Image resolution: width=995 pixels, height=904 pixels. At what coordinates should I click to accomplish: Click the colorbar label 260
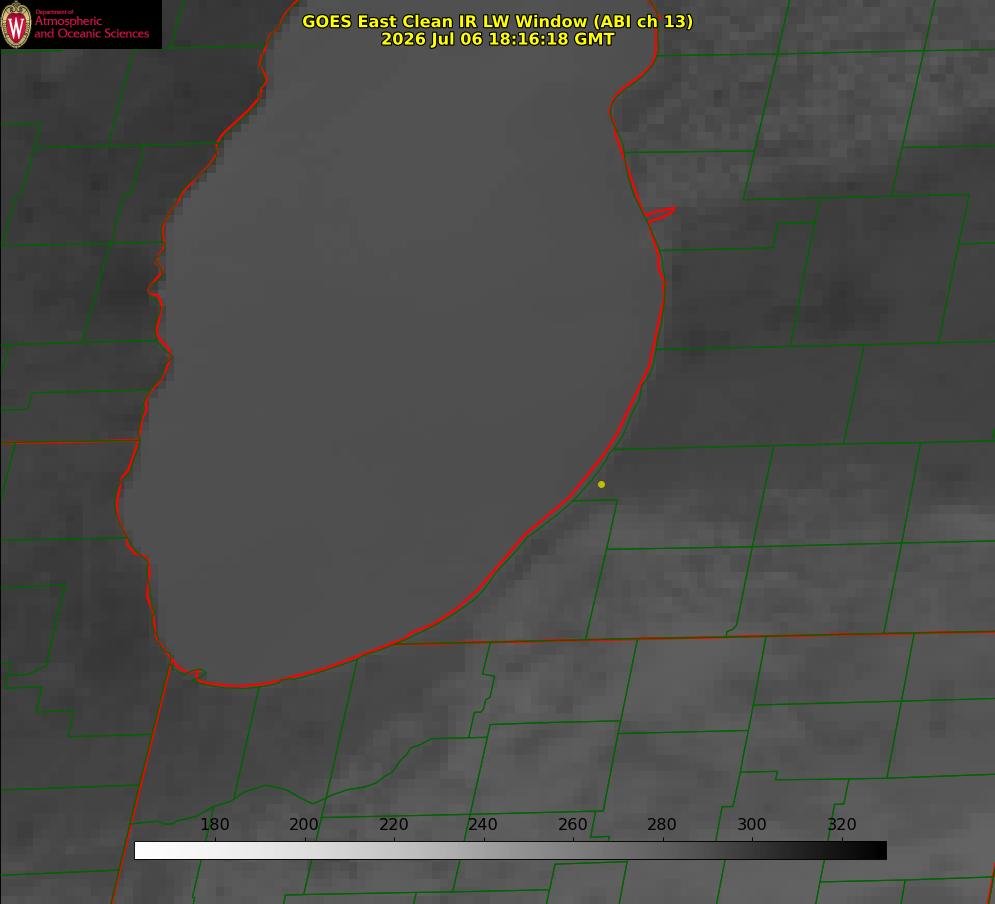[572, 824]
